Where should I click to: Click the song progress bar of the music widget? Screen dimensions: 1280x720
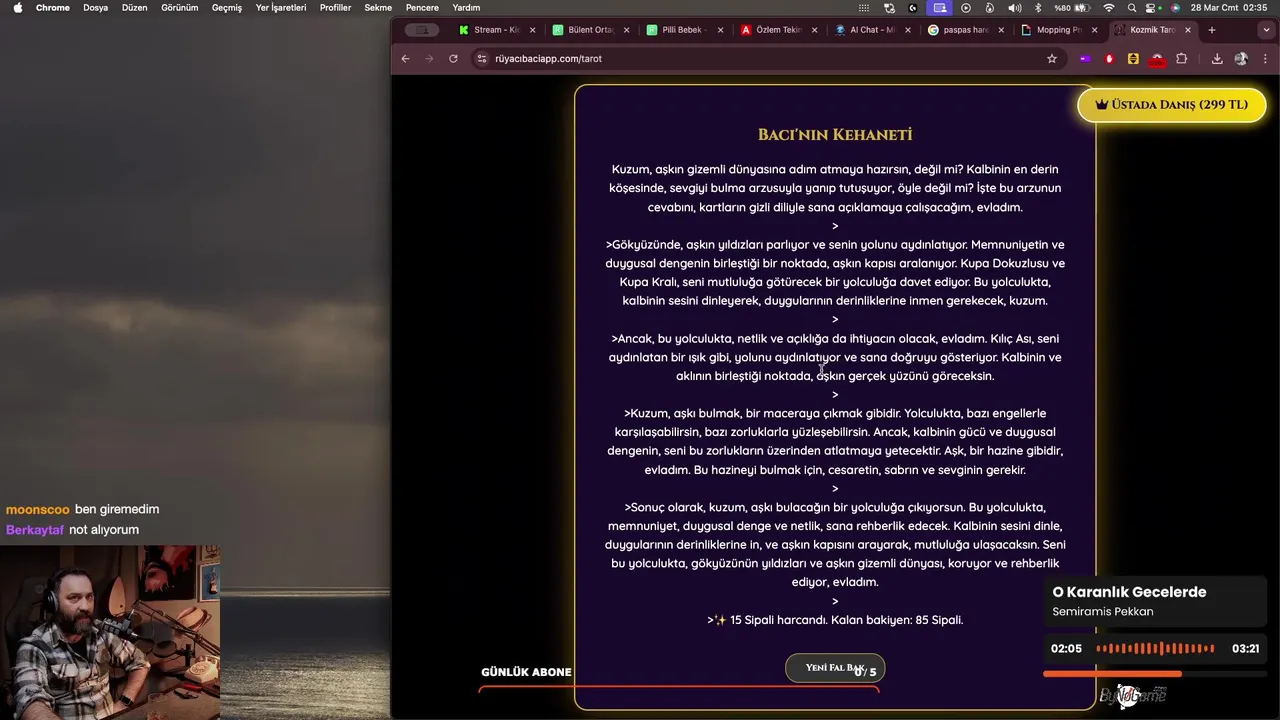tap(1153, 674)
